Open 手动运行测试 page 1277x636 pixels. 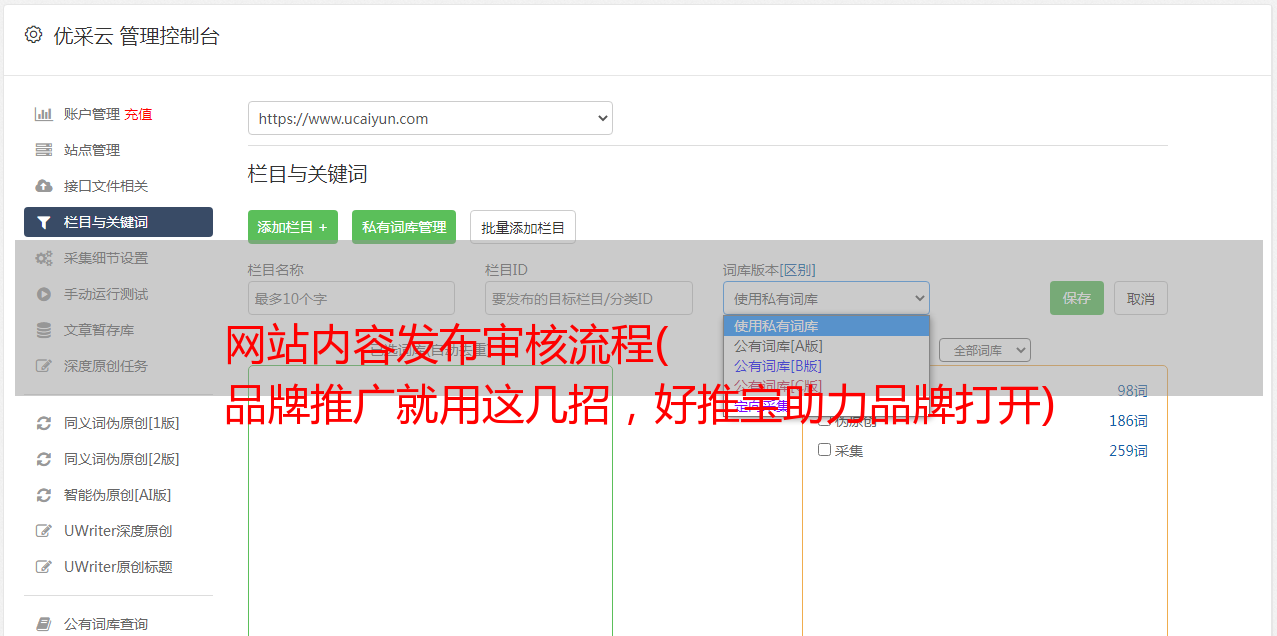pyautogui.click(x=106, y=294)
